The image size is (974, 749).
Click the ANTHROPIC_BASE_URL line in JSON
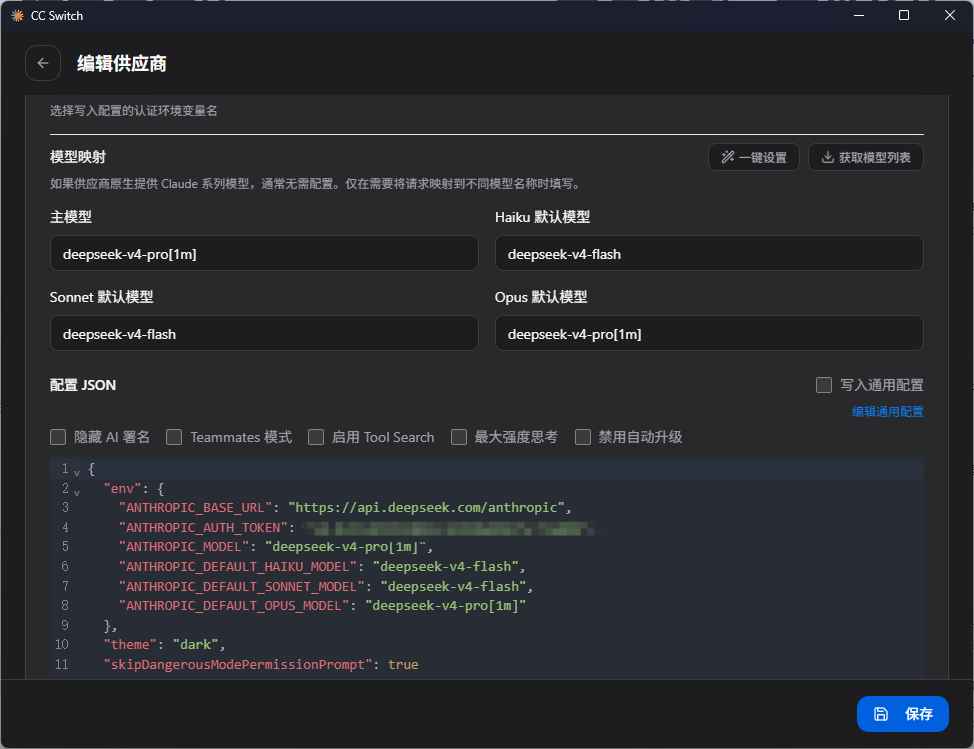[x=345, y=508]
